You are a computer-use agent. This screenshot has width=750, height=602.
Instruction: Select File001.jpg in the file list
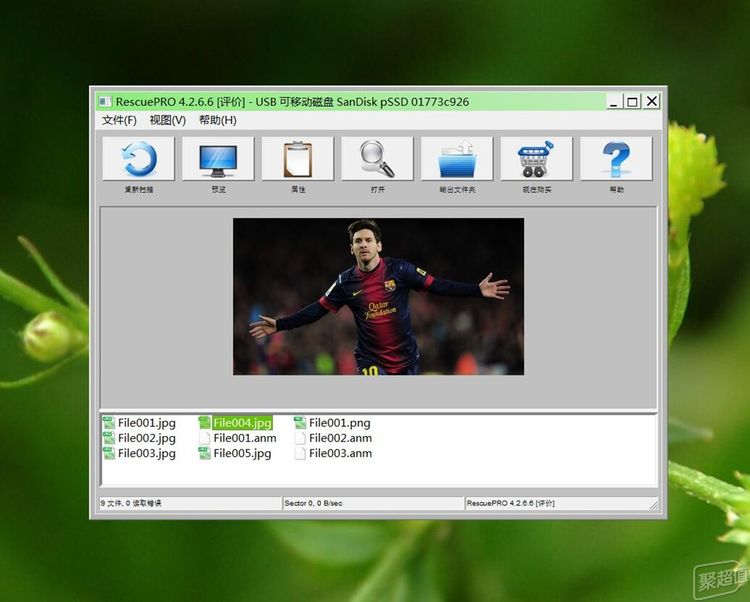(x=147, y=423)
